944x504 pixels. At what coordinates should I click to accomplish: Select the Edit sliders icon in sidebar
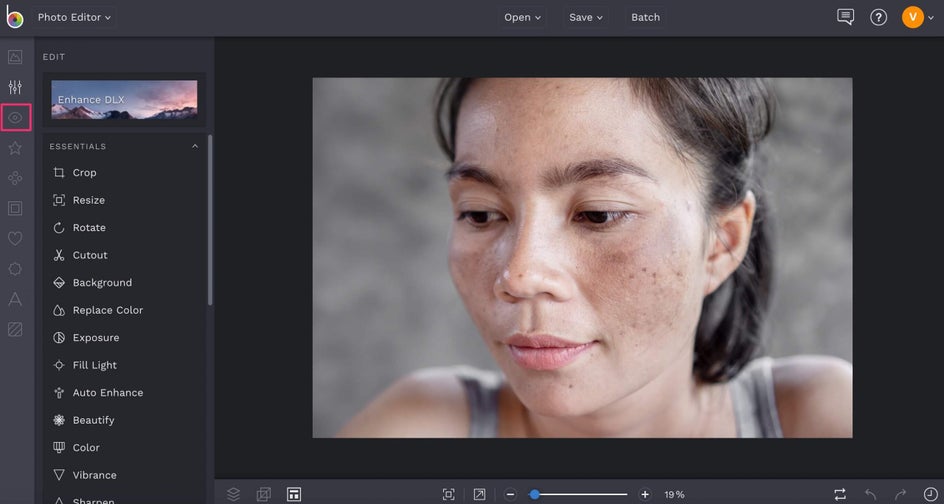[15, 88]
